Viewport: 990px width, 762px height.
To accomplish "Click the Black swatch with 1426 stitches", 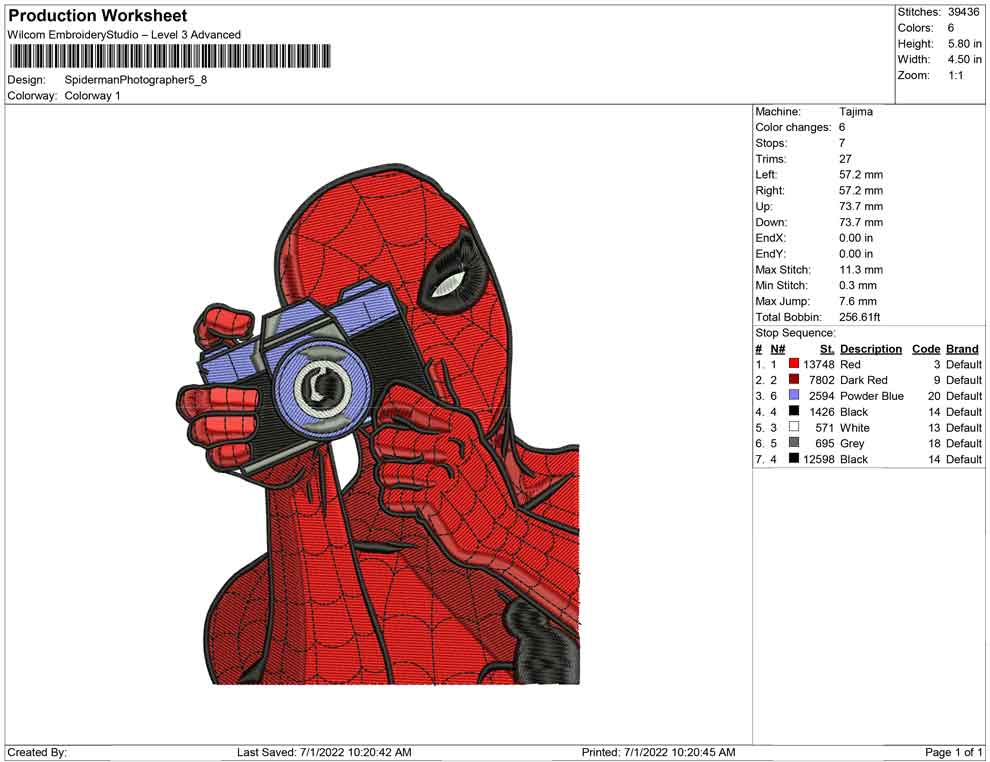I will pos(794,411).
